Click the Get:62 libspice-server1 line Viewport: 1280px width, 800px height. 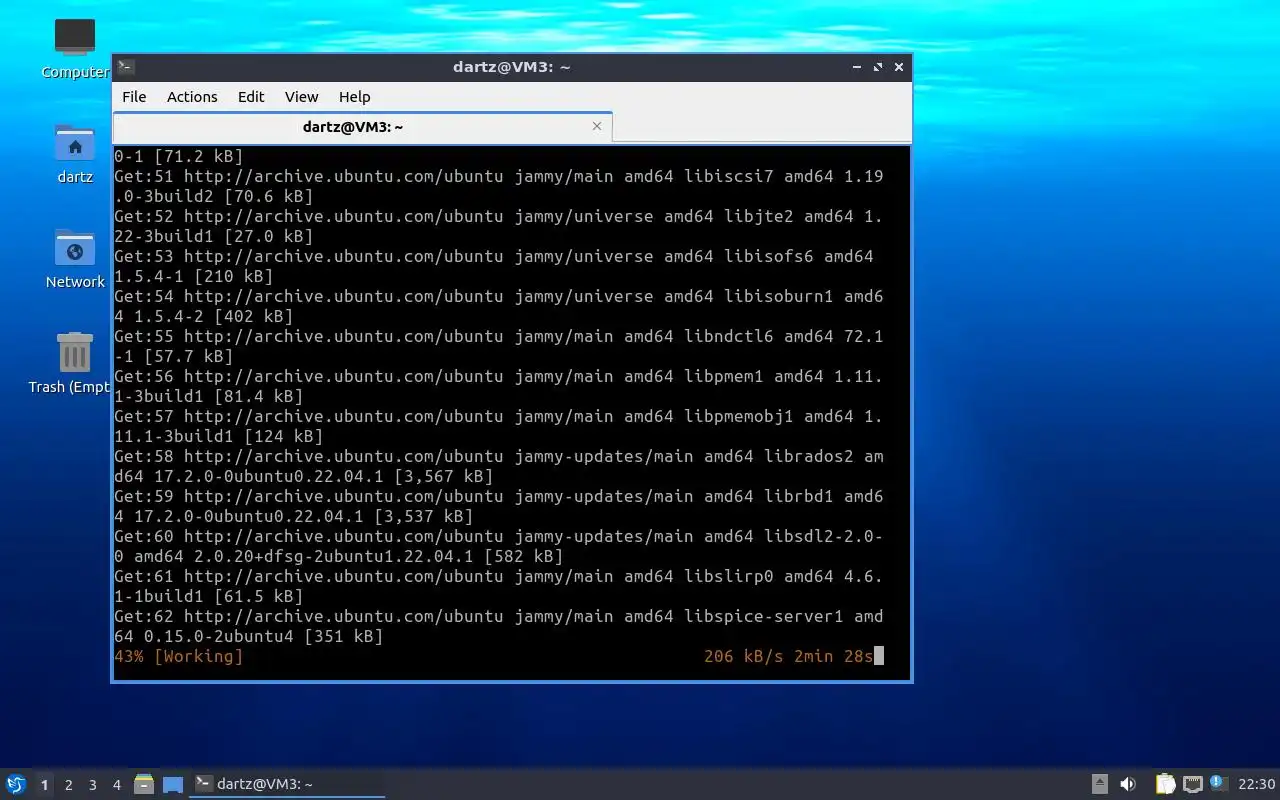[x=499, y=626]
